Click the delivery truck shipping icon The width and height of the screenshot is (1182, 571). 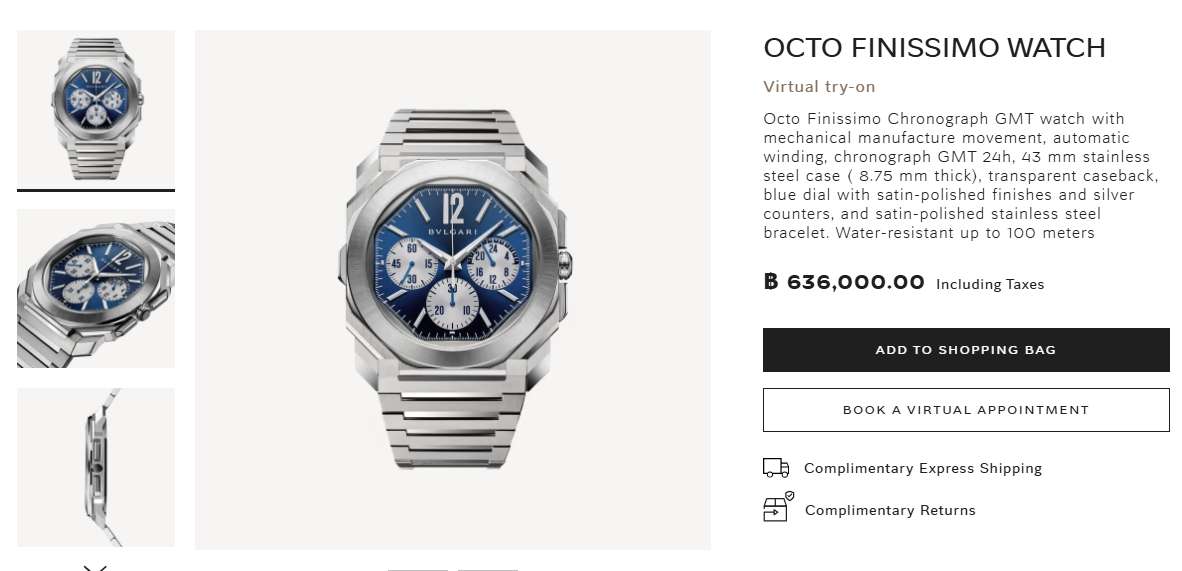pyautogui.click(x=776, y=468)
